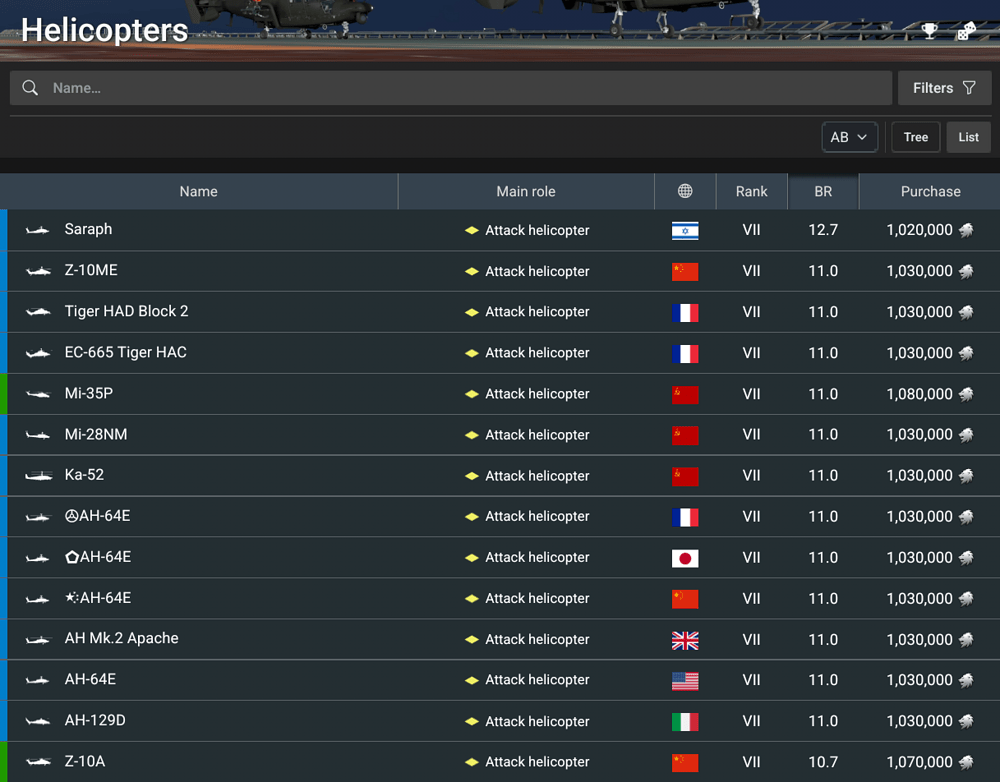Click the 10.7 BR value
Screen dimensions: 1000x782
pos(823,762)
